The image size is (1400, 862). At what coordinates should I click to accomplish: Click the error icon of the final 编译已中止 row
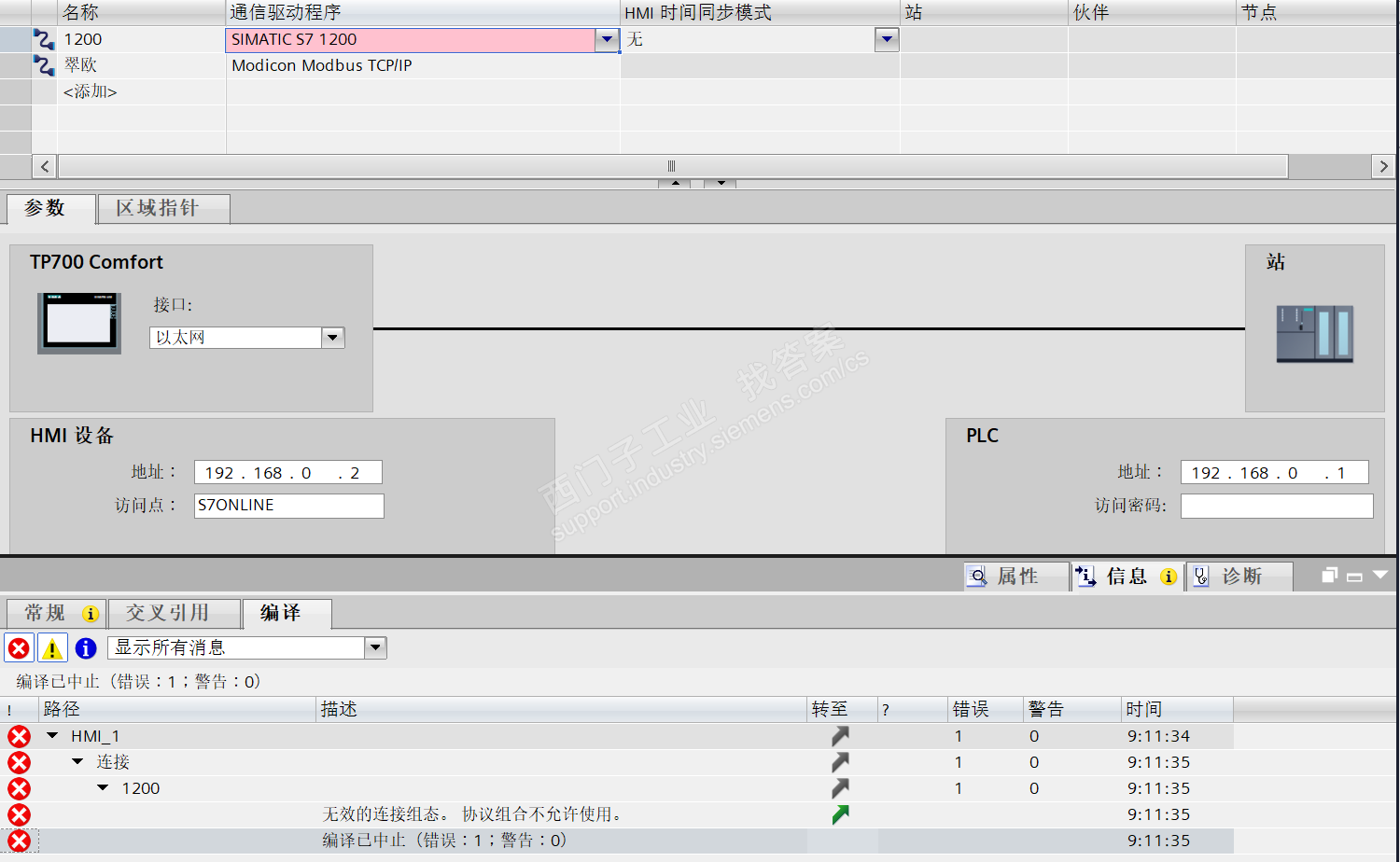click(x=19, y=841)
